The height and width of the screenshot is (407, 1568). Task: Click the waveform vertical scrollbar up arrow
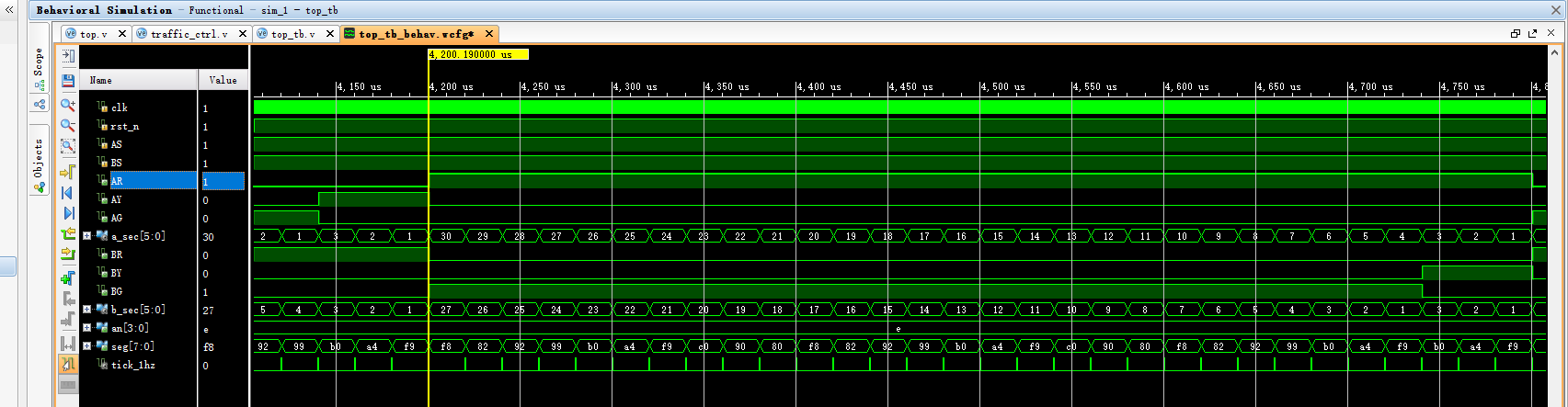tap(1555, 51)
